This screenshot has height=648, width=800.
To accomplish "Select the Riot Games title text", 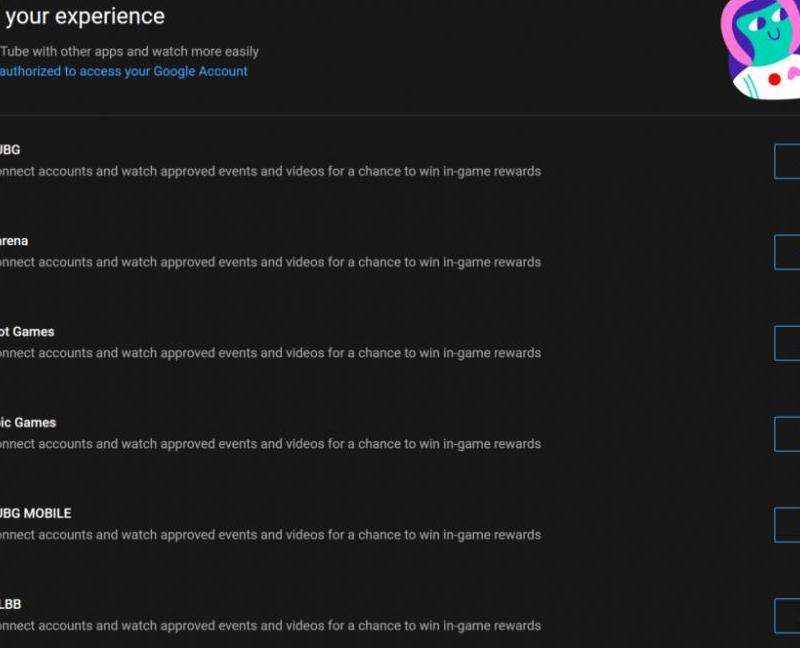I will pos(27,332).
